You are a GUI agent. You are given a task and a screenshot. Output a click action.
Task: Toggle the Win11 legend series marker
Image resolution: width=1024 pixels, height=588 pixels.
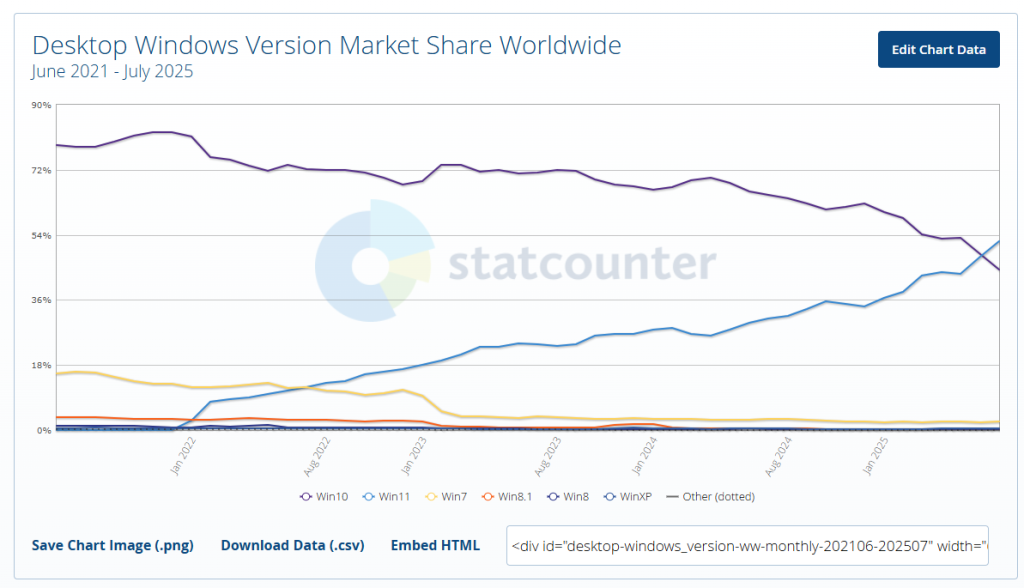[387, 497]
